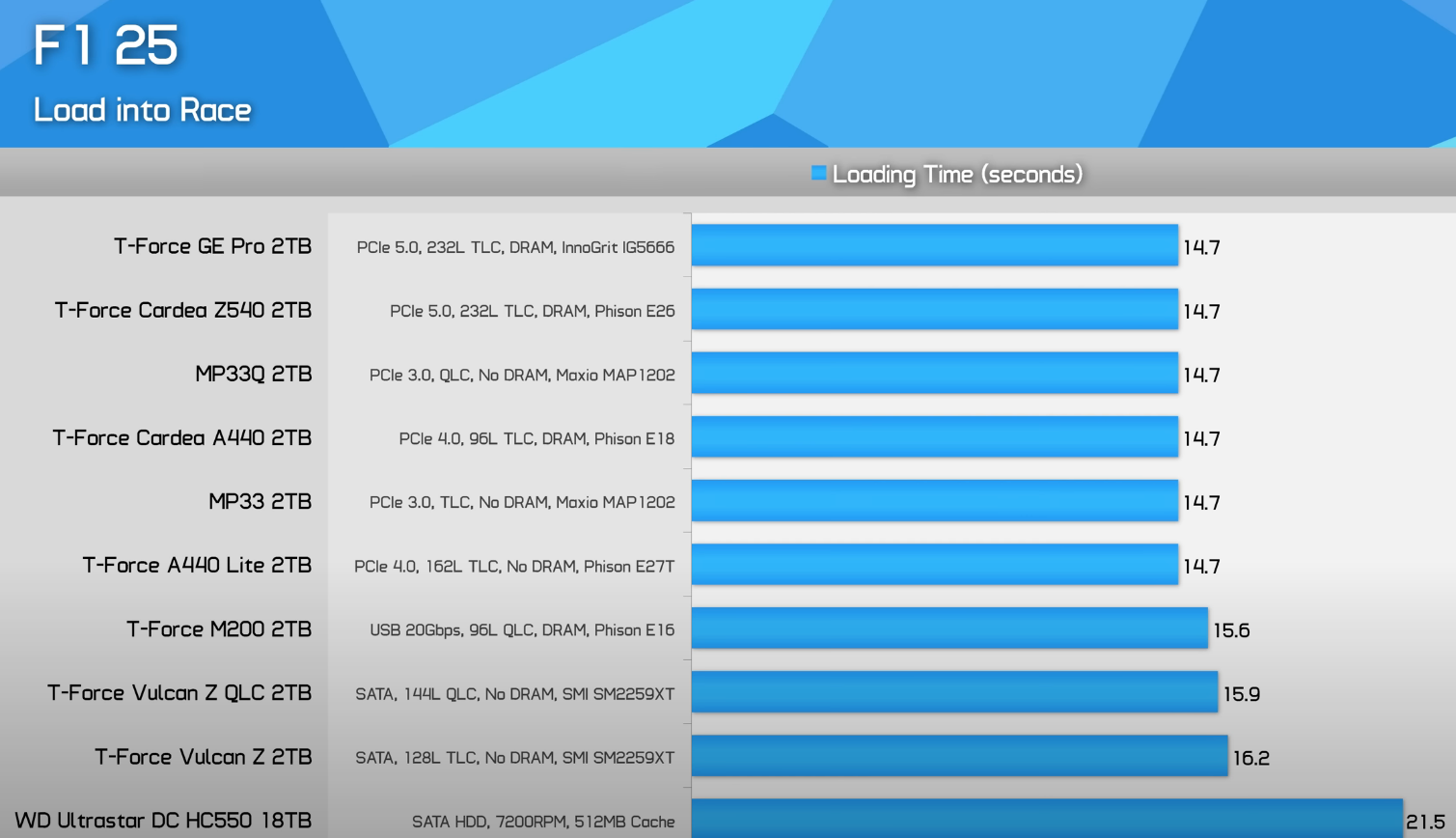Select the 'MP33Q 2TB' drive label
This screenshot has height=838, width=1456.
254,375
